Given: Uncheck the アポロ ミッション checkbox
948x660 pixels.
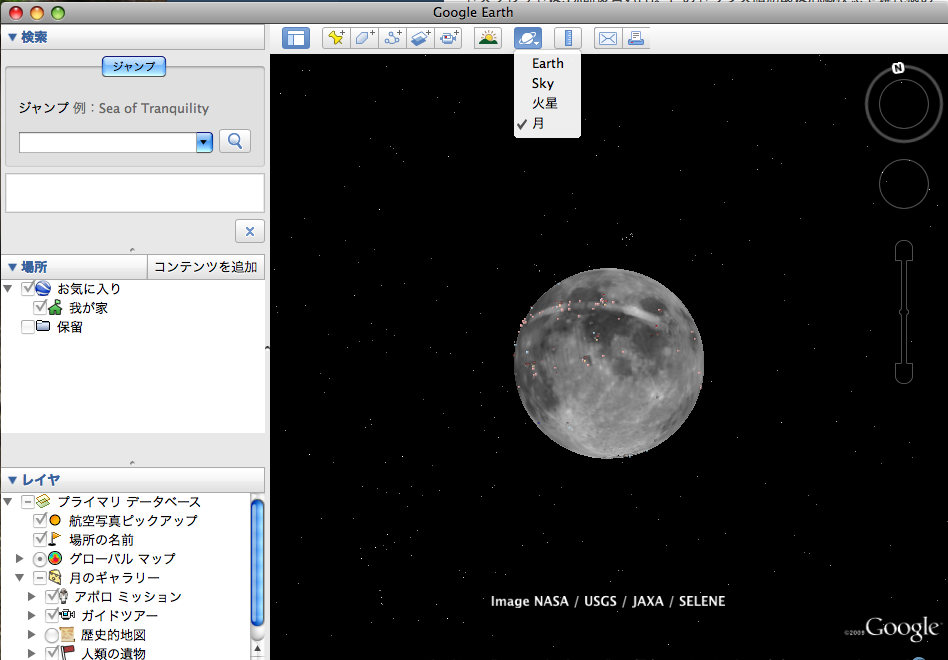Looking at the screenshot, I should (x=52, y=597).
